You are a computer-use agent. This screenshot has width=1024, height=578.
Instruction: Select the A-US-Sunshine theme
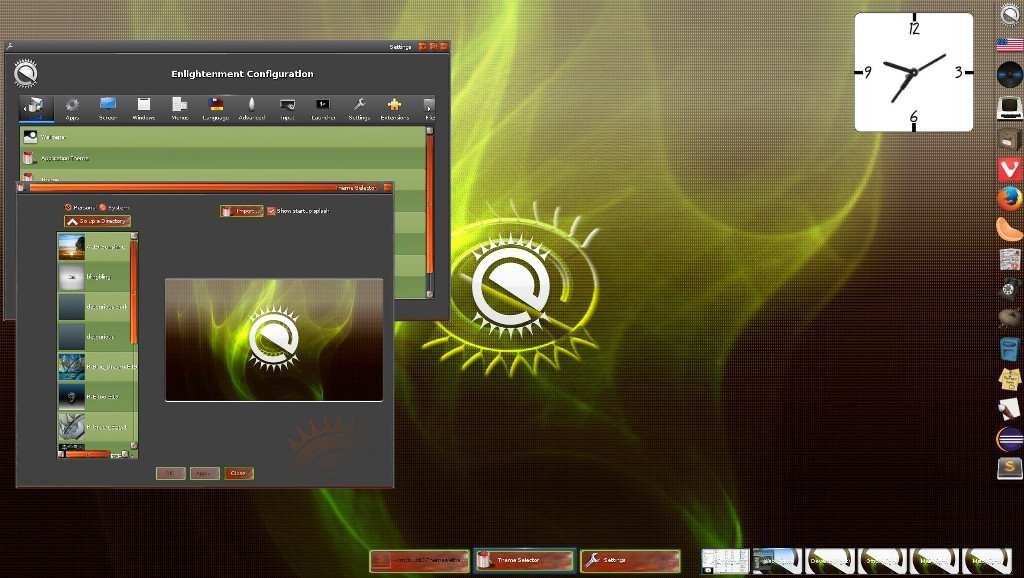tap(94, 247)
